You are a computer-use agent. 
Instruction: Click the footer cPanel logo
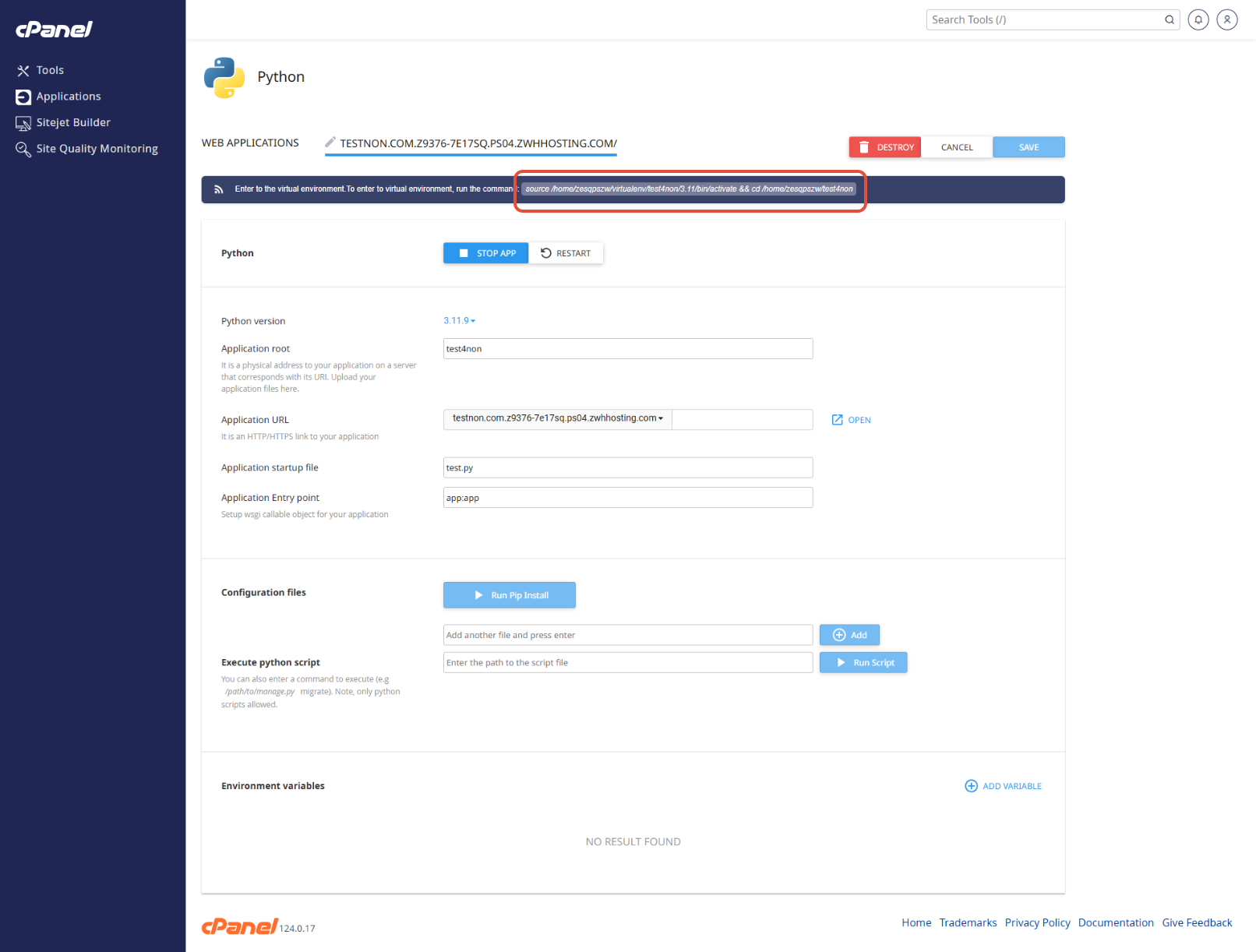tap(239, 926)
